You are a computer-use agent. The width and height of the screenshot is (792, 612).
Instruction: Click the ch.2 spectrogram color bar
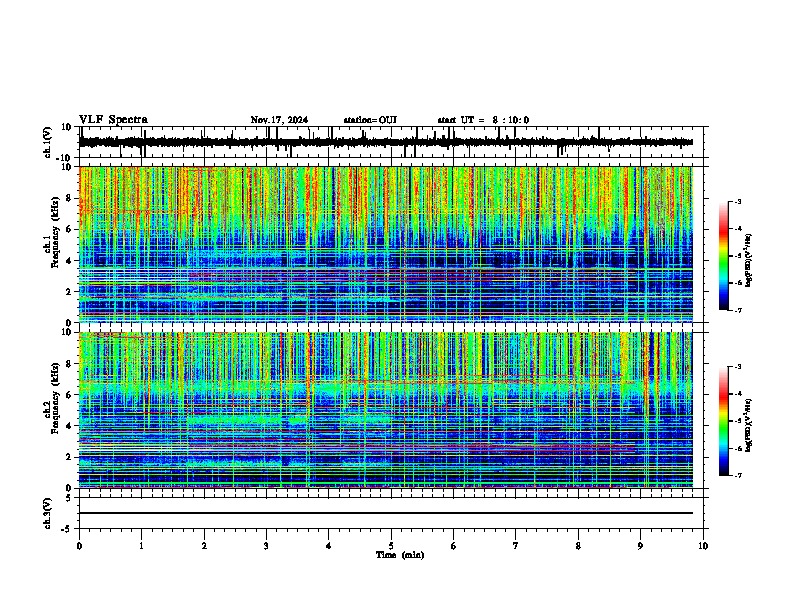click(724, 421)
